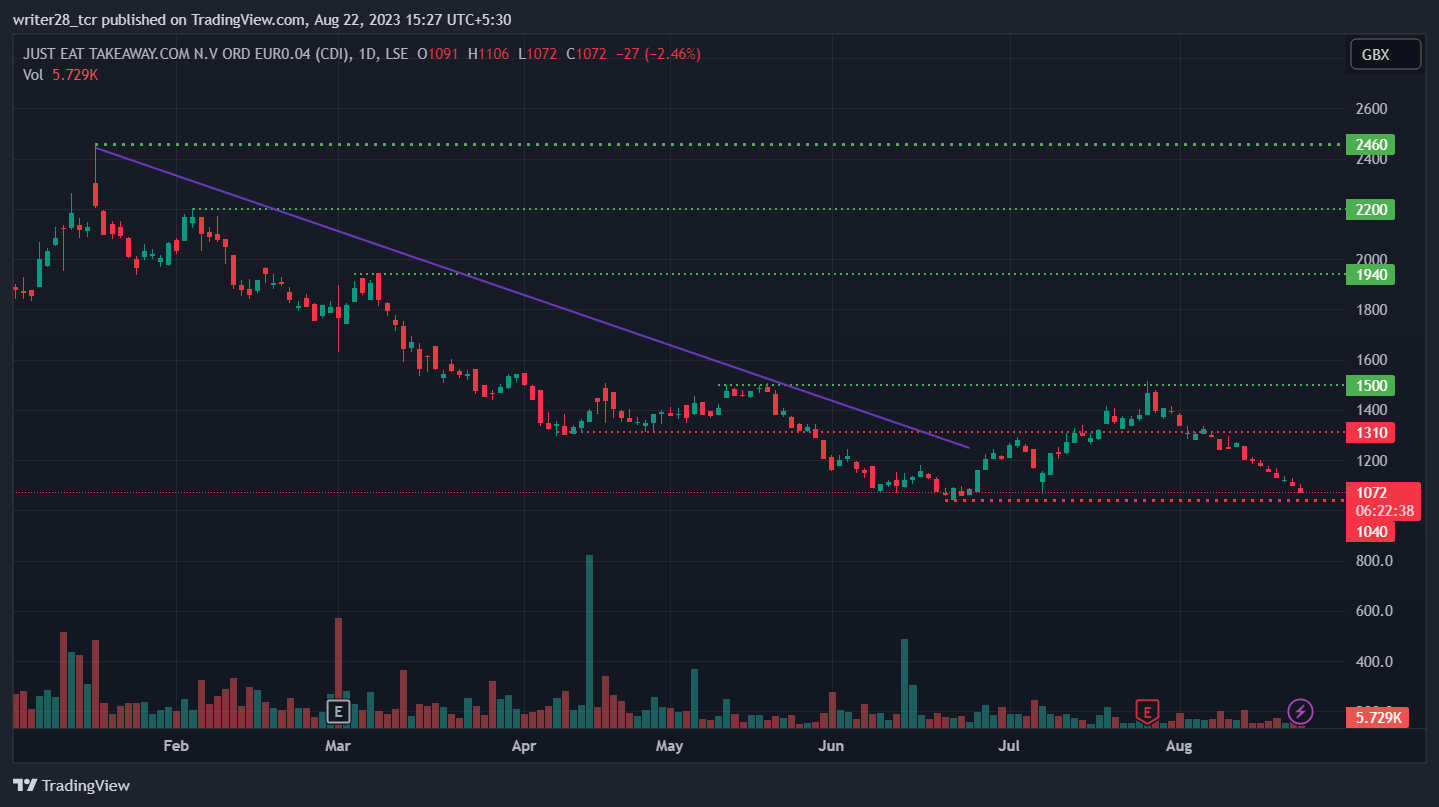
Task: Click the 5.729K volume axis label
Action: coord(1377,717)
